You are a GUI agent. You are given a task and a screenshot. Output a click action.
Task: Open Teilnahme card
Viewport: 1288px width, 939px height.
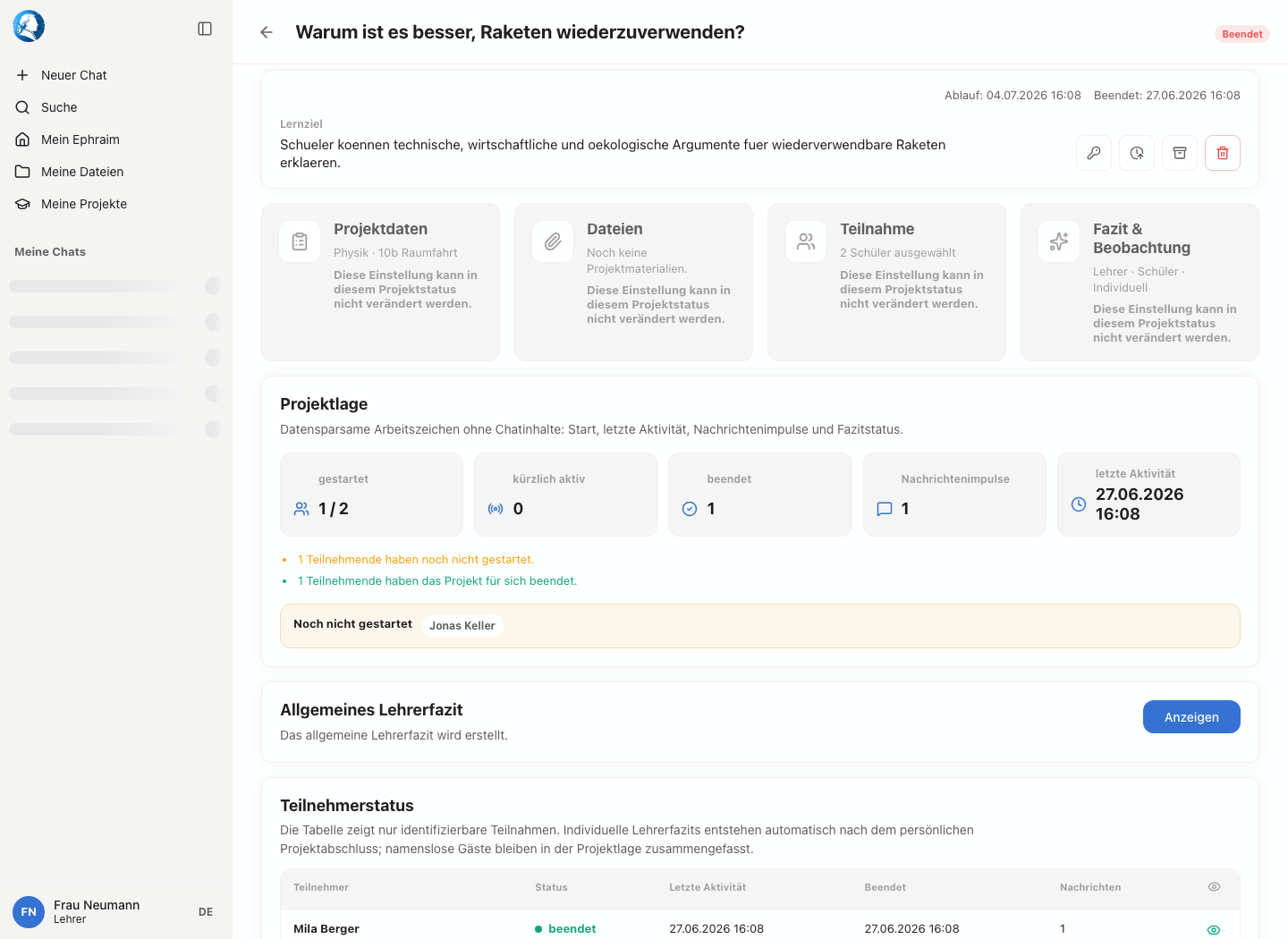pyautogui.click(x=886, y=283)
